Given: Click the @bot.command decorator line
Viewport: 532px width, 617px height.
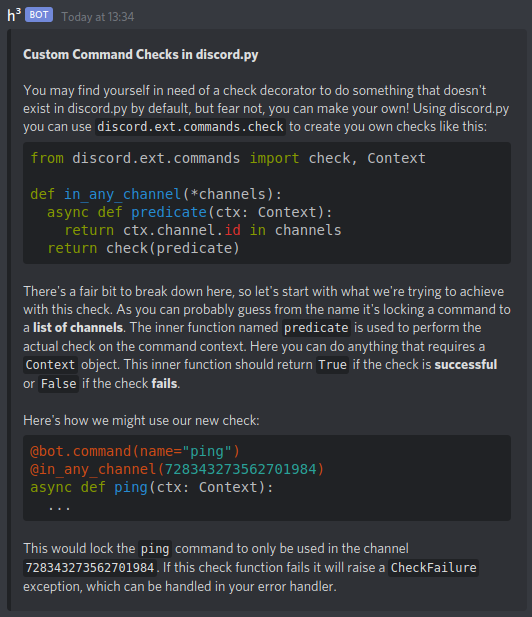Looking at the screenshot, I should pyautogui.click(x=135, y=451).
